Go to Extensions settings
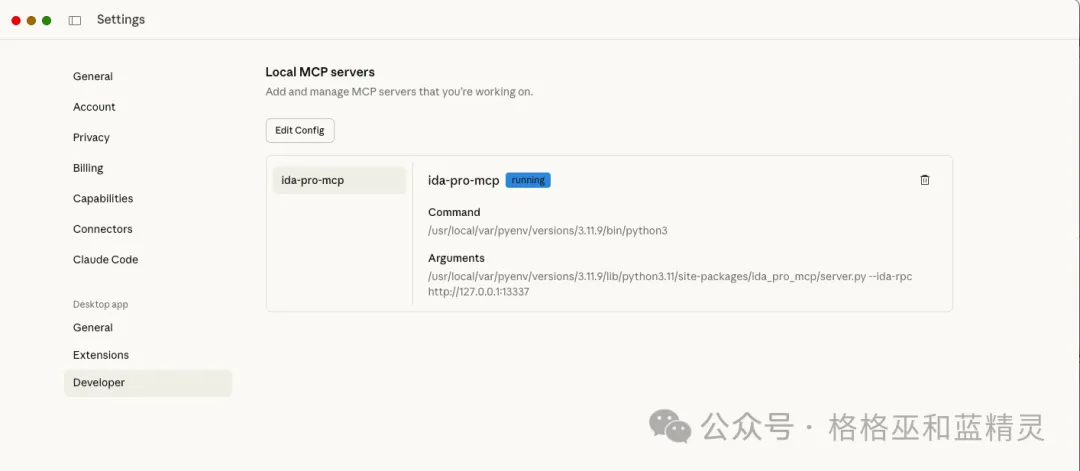 click(x=101, y=355)
